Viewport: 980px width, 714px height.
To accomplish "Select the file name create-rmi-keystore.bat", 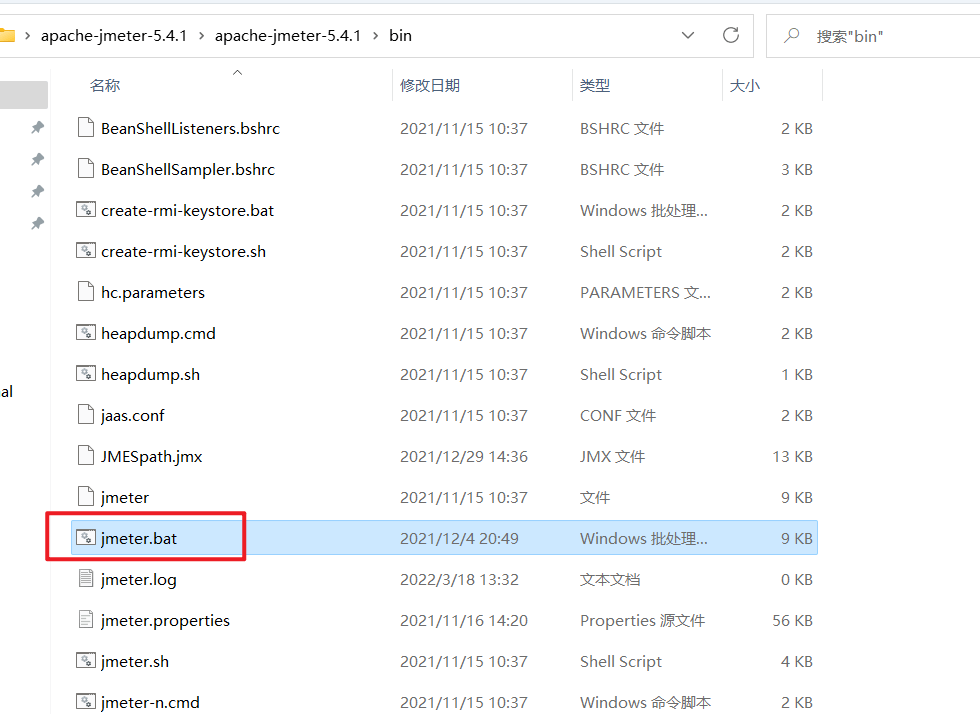I will tap(188, 211).
